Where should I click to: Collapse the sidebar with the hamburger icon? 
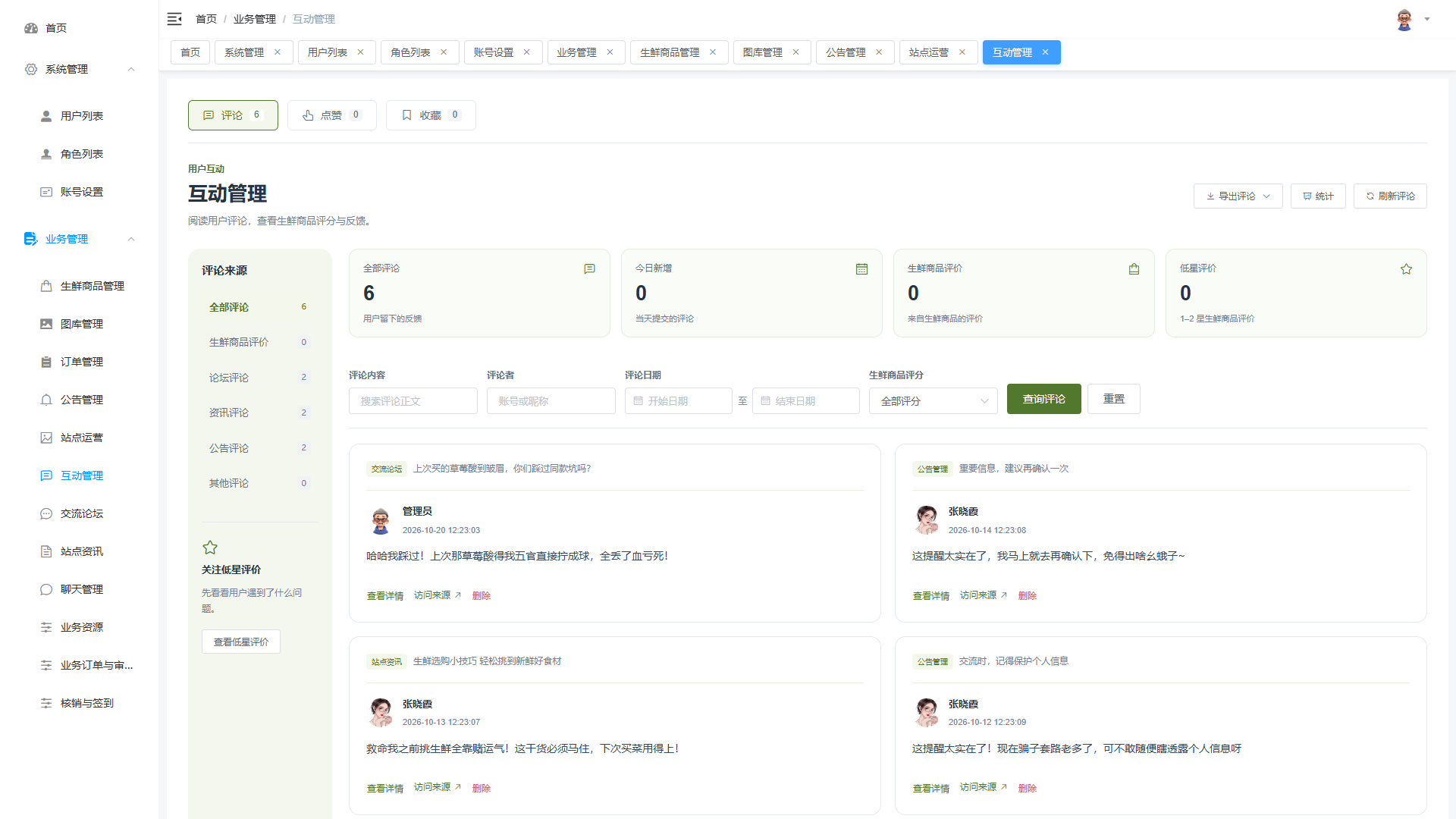coord(174,19)
